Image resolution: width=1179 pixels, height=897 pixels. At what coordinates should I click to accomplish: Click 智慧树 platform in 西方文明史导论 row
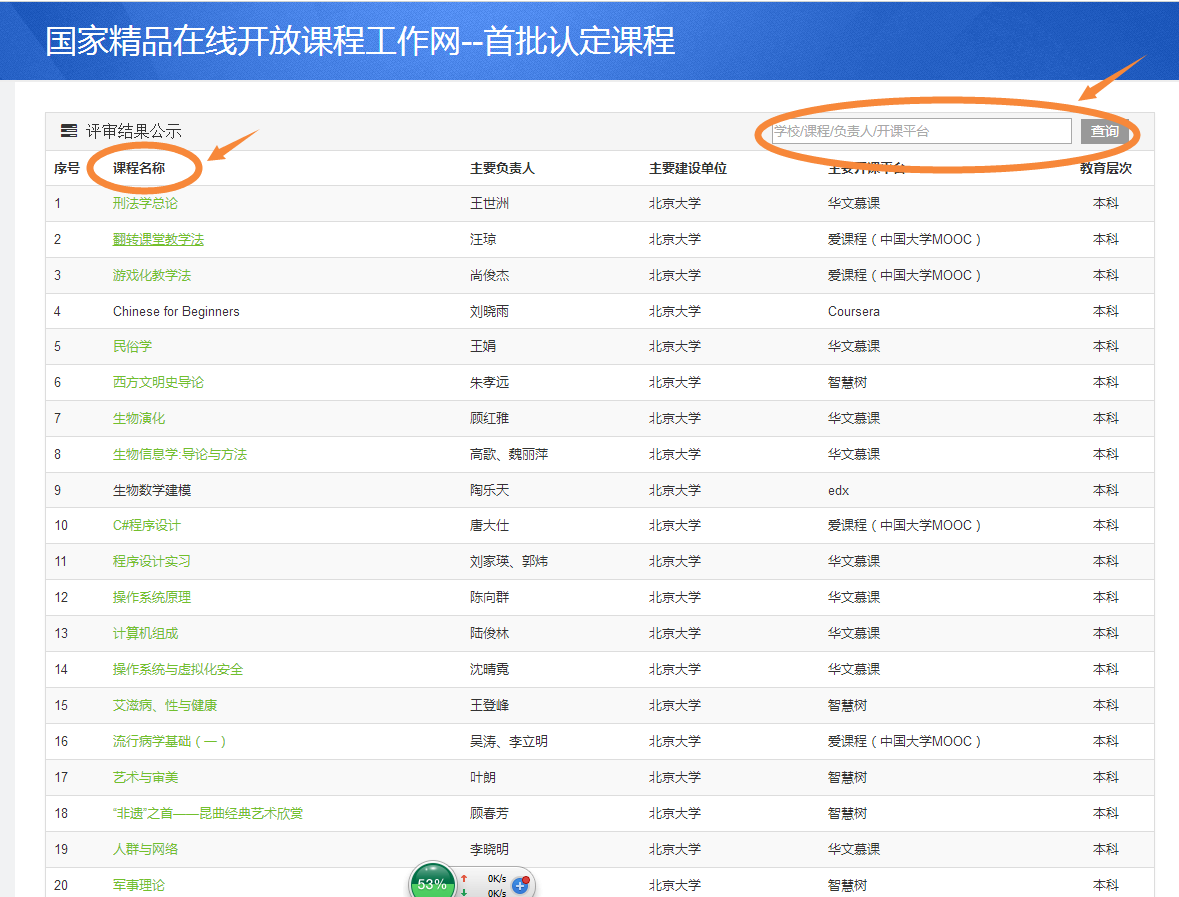click(x=847, y=382)
